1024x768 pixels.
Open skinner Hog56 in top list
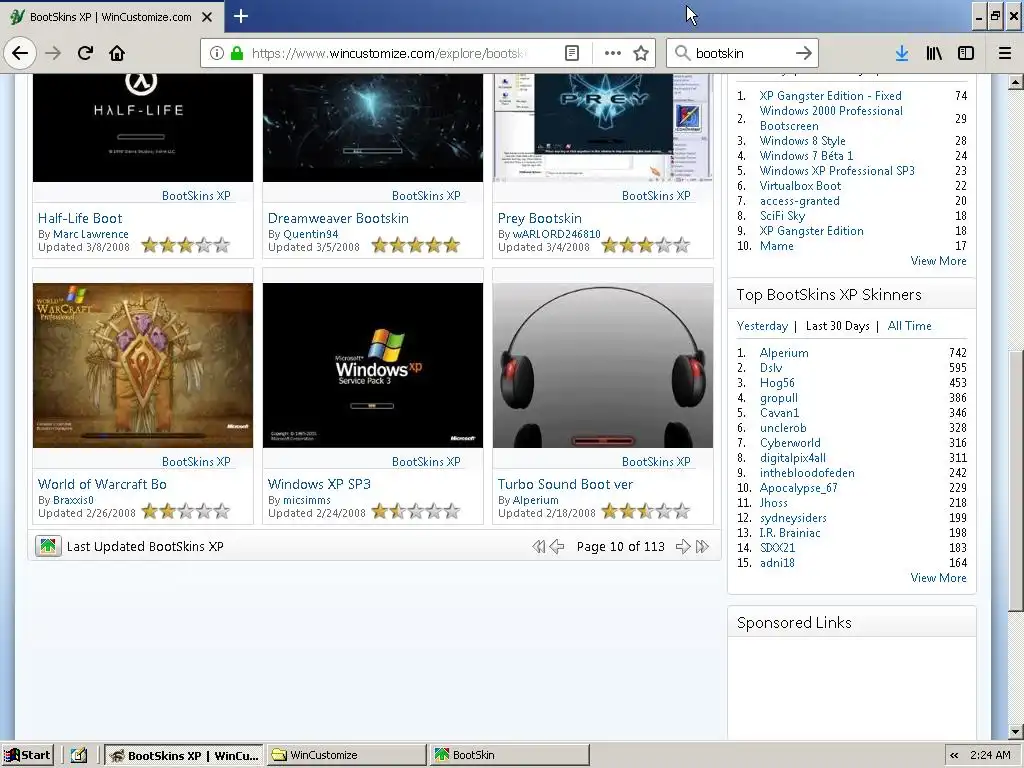[777, 383]
